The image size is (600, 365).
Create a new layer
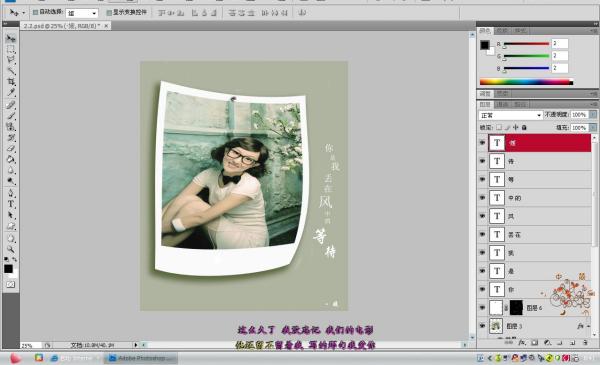point(573,342)
